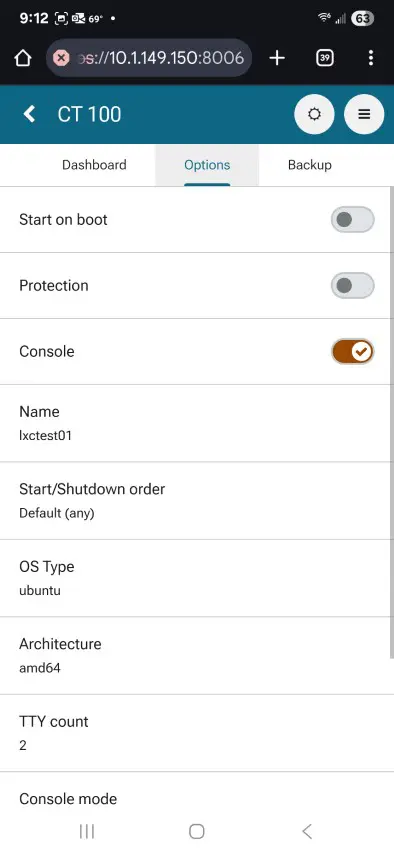Edit the Name lxctest01 entry
Image resolution: width=394 pixels, height=854 pixels.
point(195,423)
